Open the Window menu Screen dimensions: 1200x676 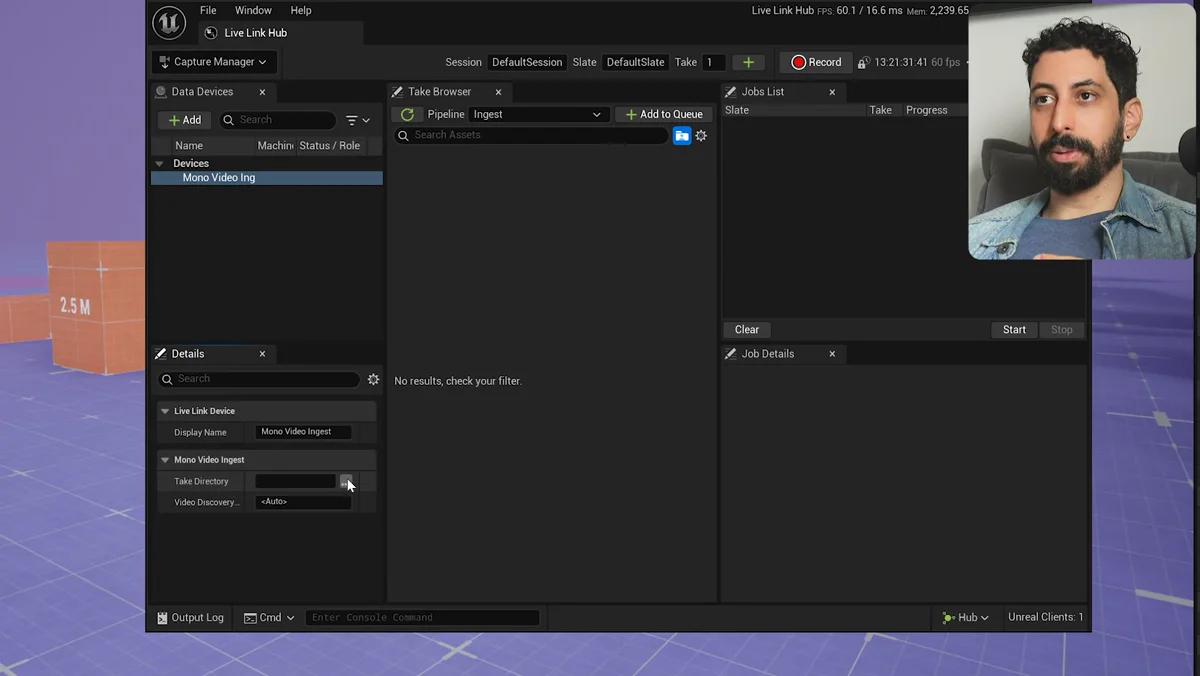[253, 10]
